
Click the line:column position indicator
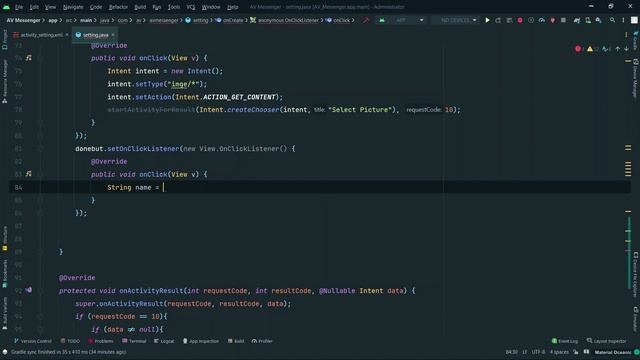(511, 352)
